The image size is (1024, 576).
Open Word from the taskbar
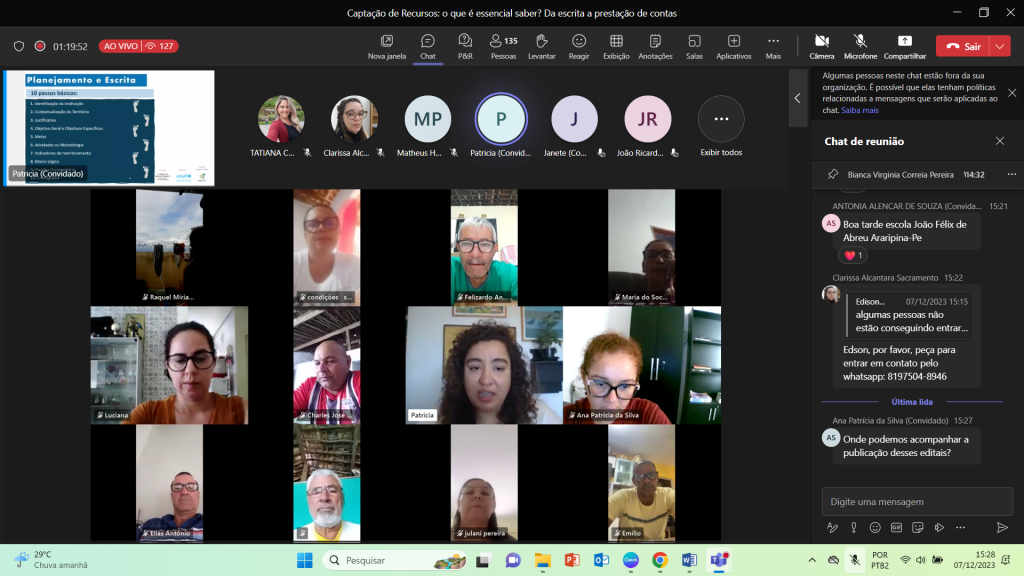point(689,560)
